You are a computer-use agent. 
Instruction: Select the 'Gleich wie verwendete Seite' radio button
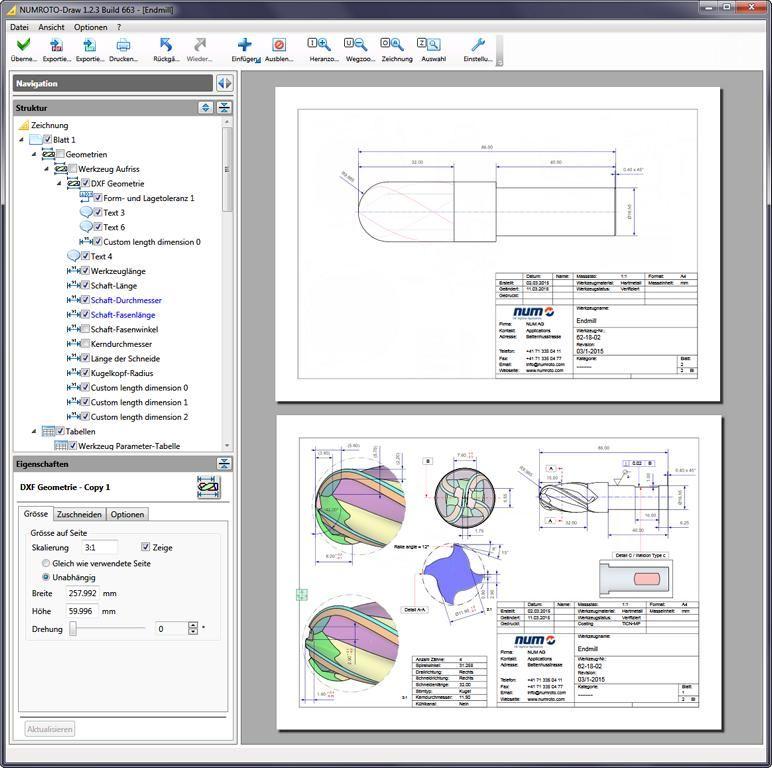click(46, 563)
